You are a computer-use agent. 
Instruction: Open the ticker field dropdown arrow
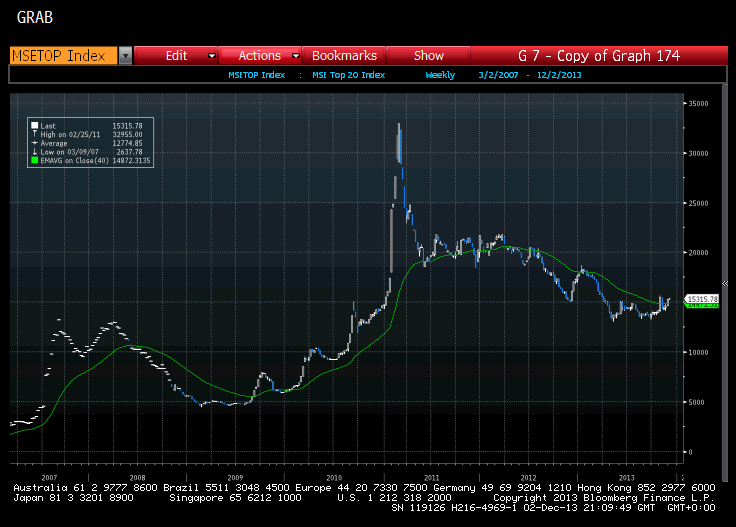pos(125,56)
